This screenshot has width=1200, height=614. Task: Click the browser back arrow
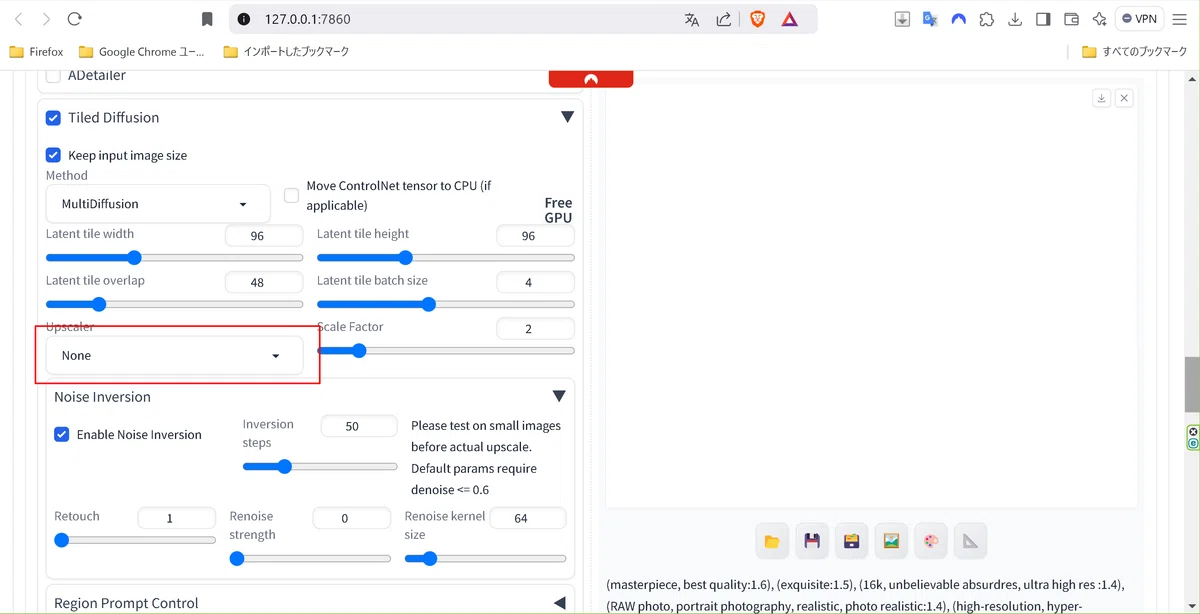(18, 19)
